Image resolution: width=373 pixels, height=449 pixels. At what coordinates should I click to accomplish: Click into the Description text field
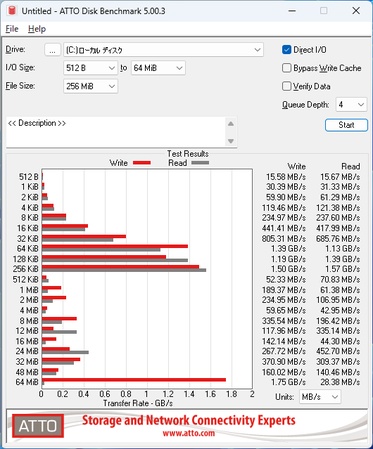pyautogui.click(x=116, y=132)
